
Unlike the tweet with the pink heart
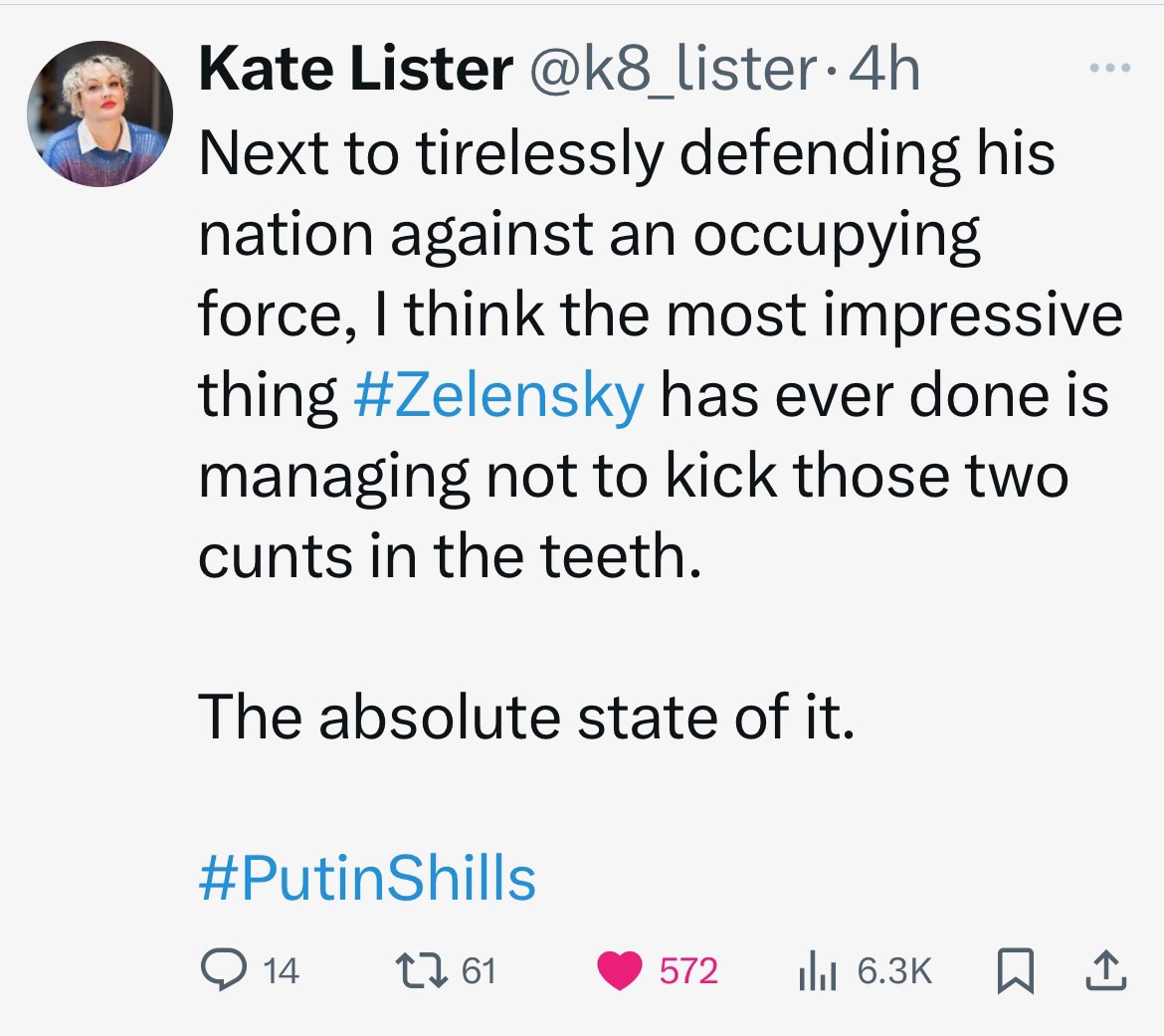(619, 971)
